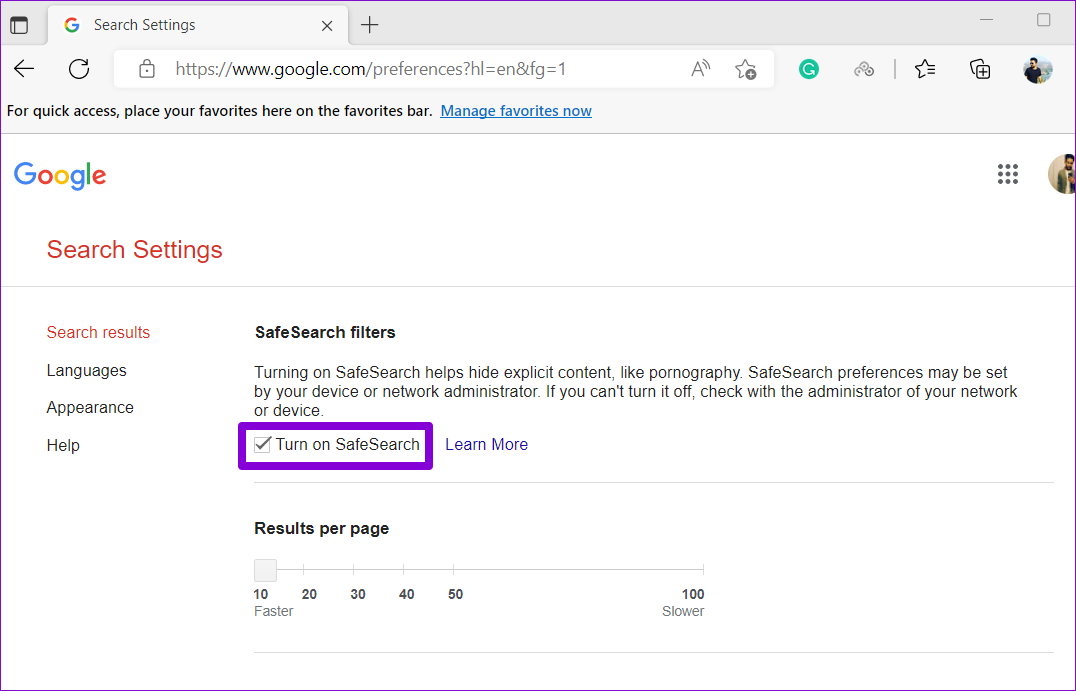
Task: Activate Read aloud icon
Action: (x=700, y=69)
